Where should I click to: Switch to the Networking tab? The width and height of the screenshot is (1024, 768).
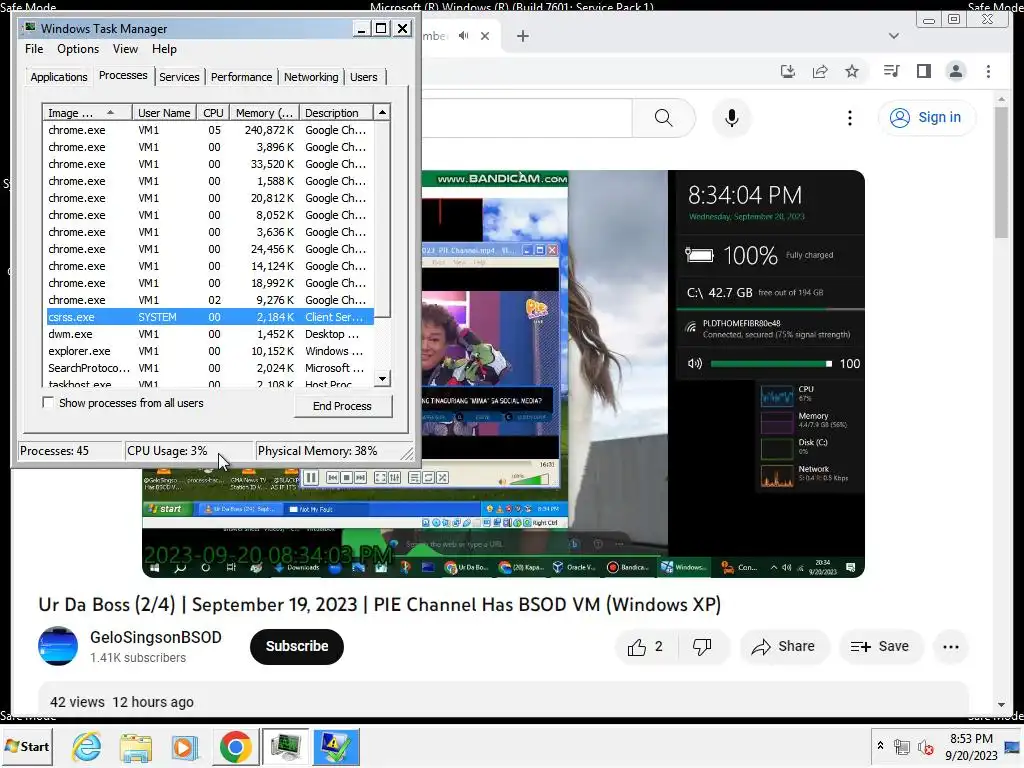pos(311,77)
